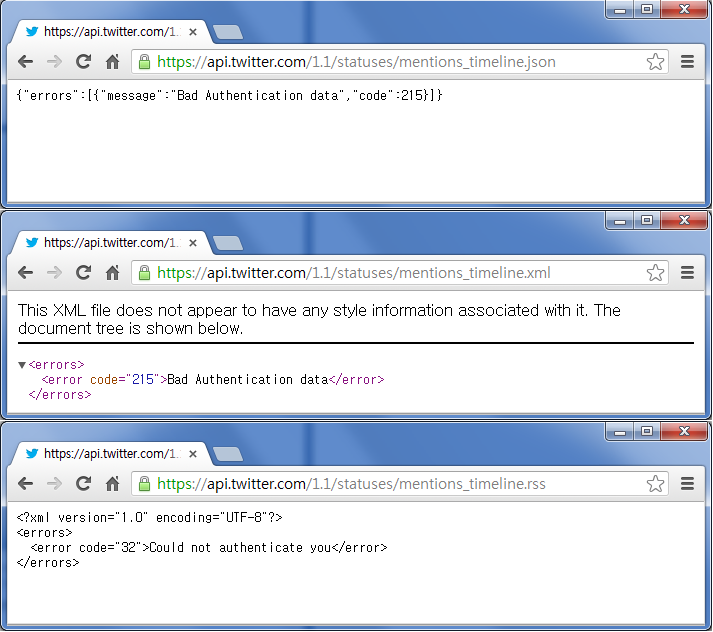Open a new tab in the .json window
This screenshot has height=632, width=713.
click(x=227, y=32)
